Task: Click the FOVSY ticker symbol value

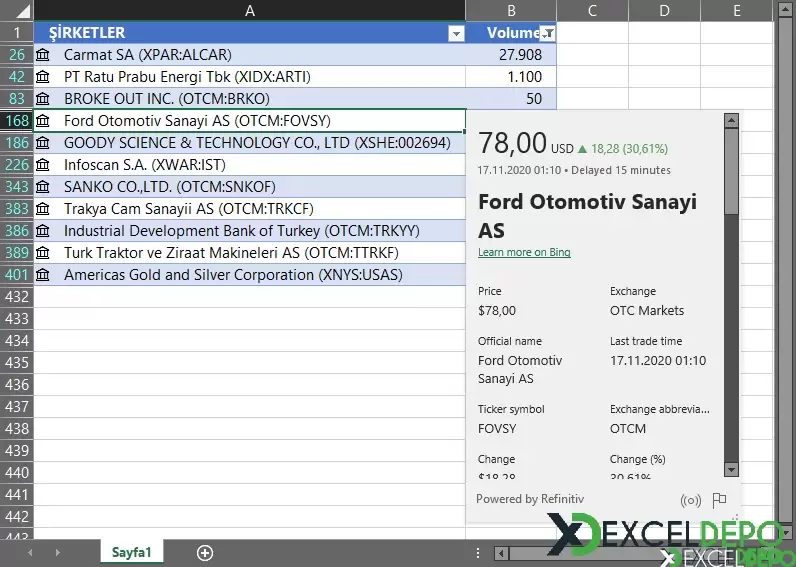Action: coord(497,429)
